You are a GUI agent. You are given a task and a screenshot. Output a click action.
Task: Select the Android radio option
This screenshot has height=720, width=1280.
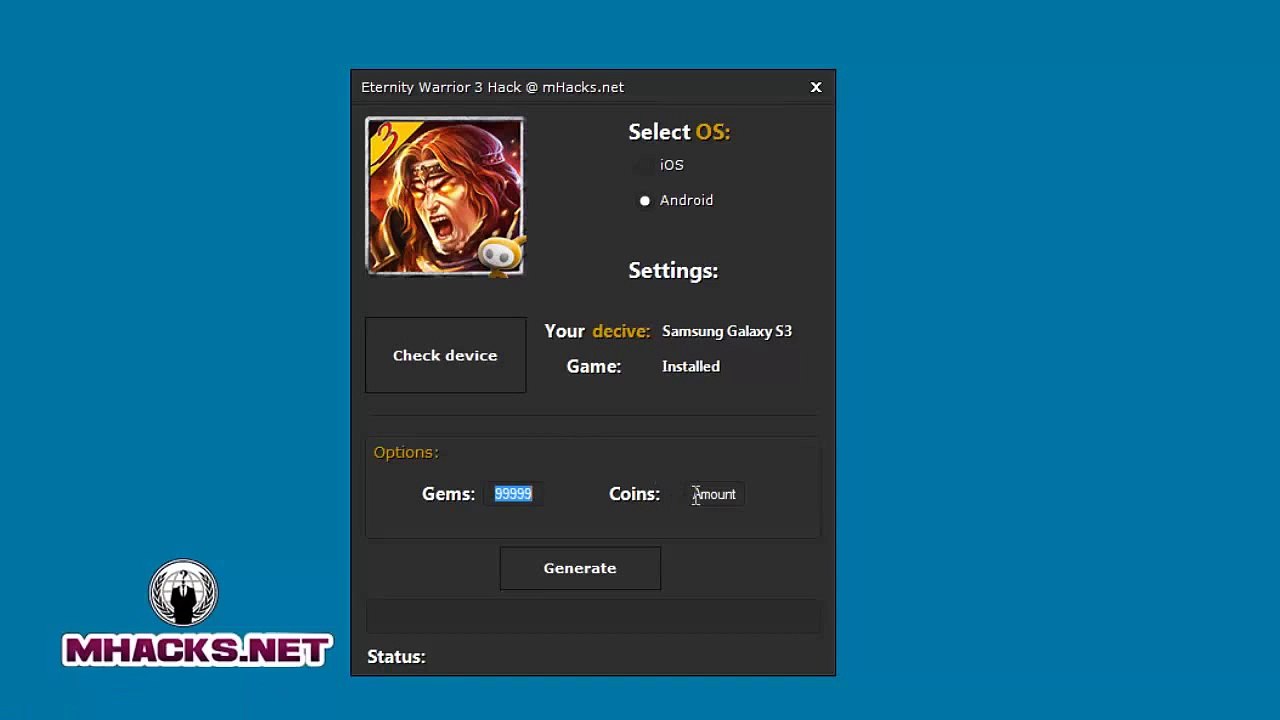[x=677, y=200]
